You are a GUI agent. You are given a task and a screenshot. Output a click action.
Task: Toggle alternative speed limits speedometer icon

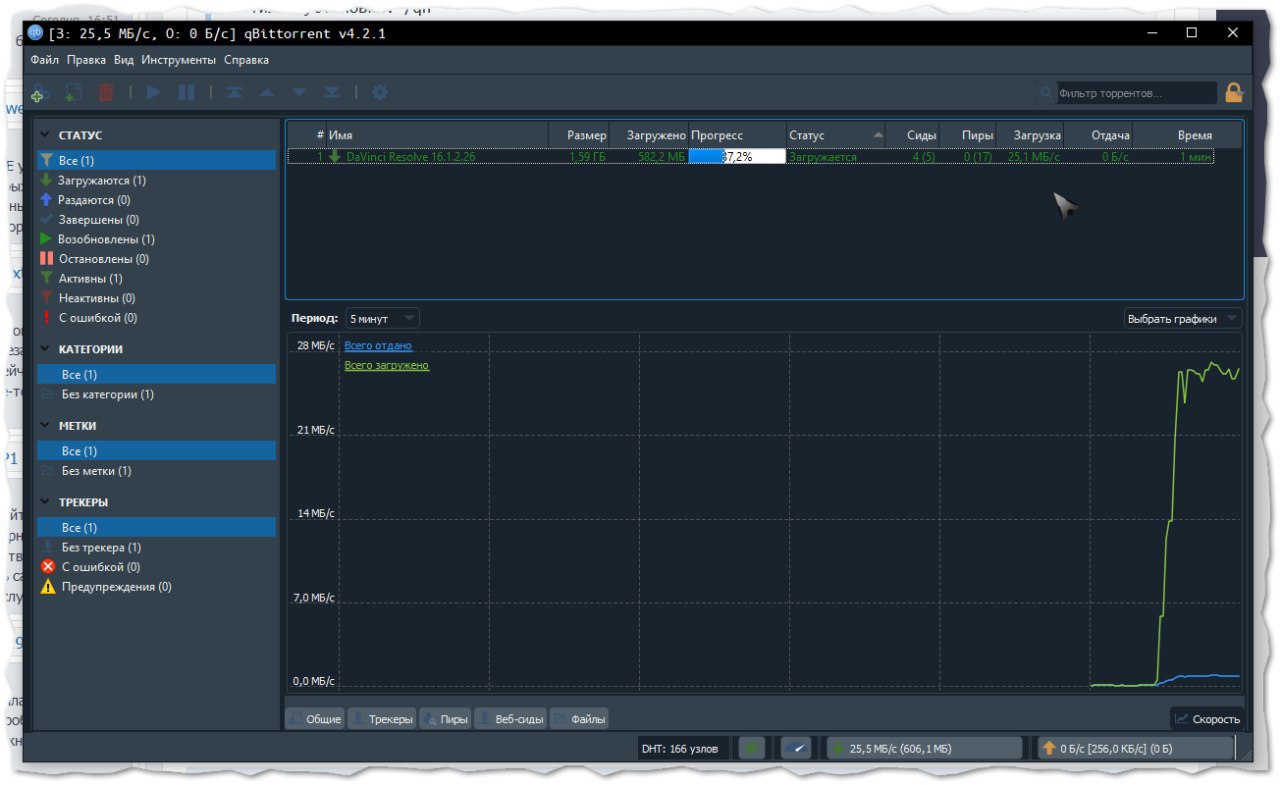pos(796,747)
